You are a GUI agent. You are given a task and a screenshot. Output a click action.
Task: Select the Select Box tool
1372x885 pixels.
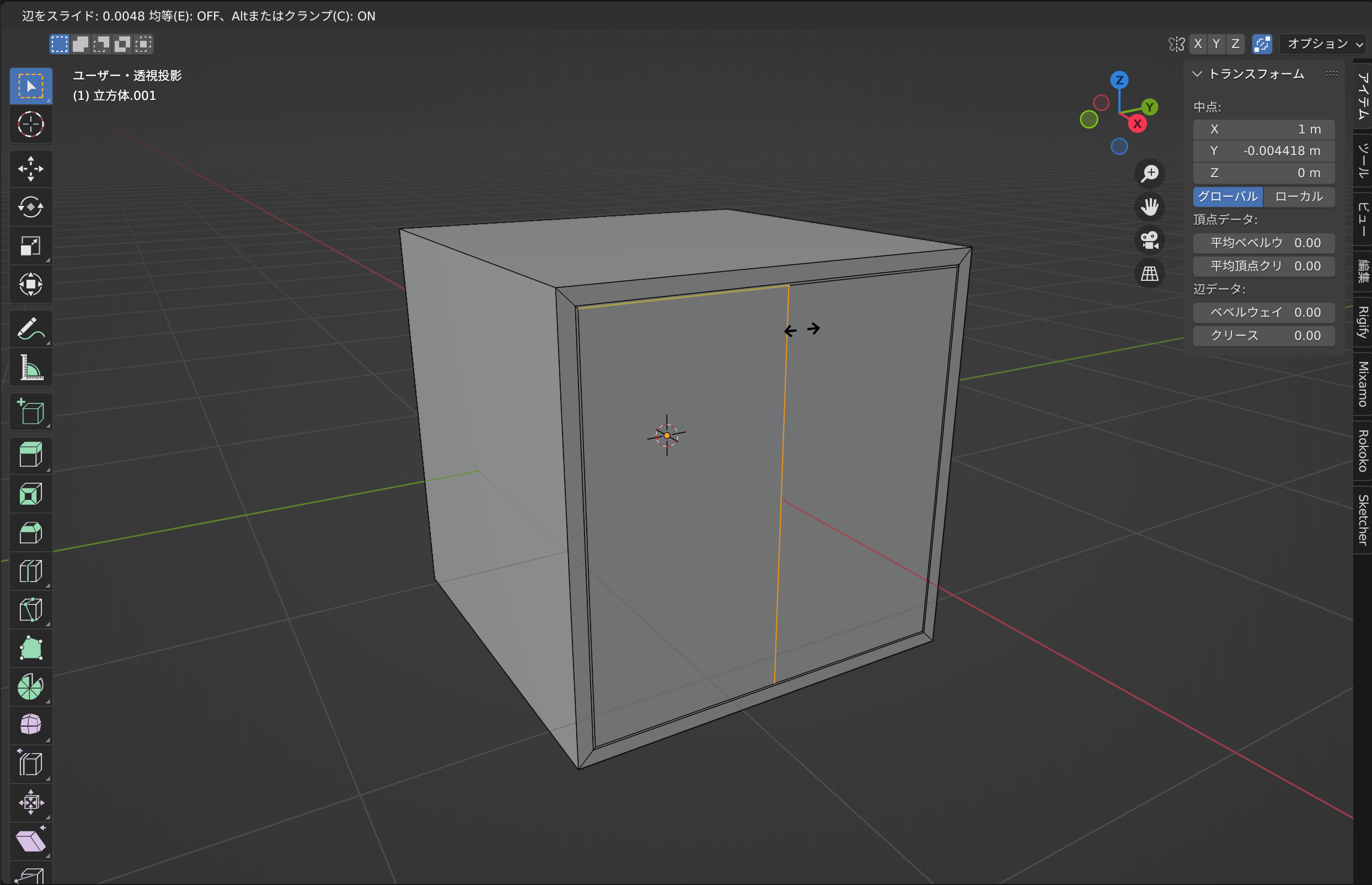tap(31, 86)
